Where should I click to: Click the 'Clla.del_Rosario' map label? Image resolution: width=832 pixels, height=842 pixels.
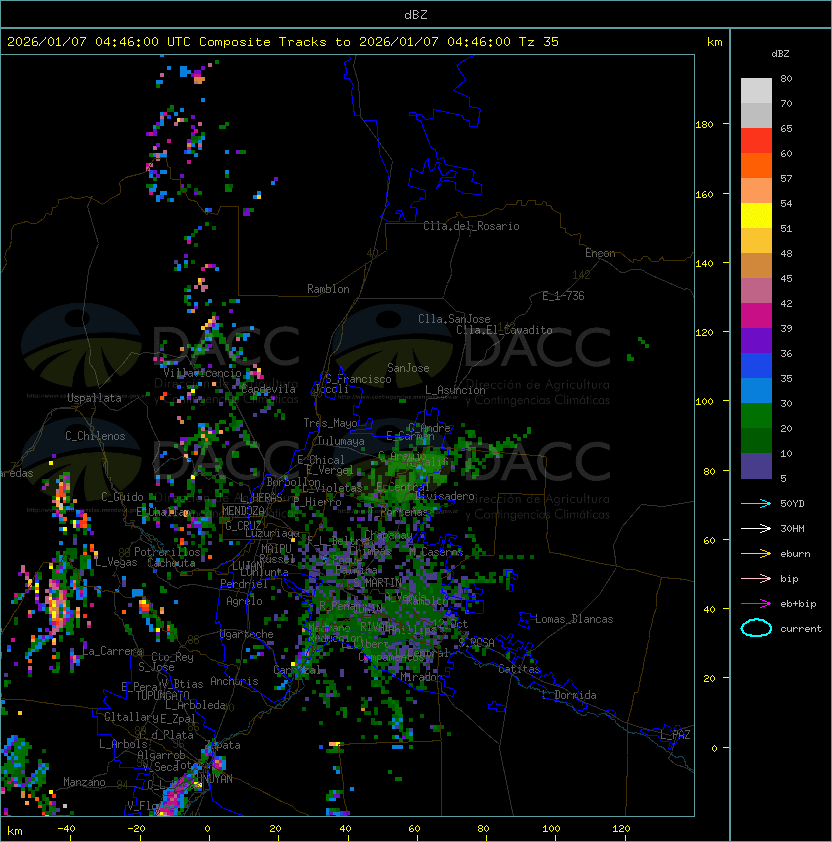pyautogui.click(x=471, y=226)
